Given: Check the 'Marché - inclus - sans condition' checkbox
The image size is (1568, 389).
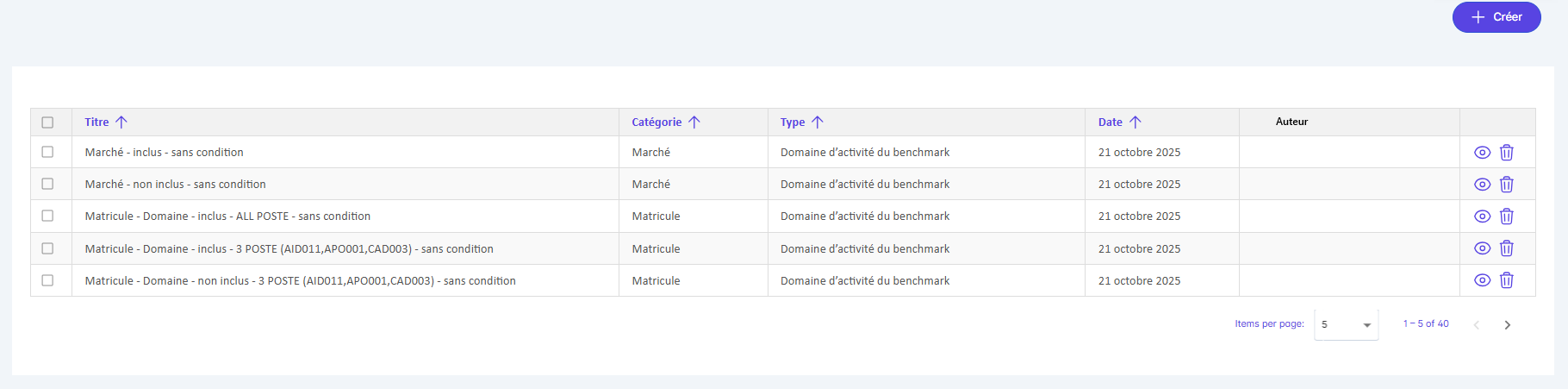Looking at the screenshot, I should pyautogui.click(x=47, y=152).
